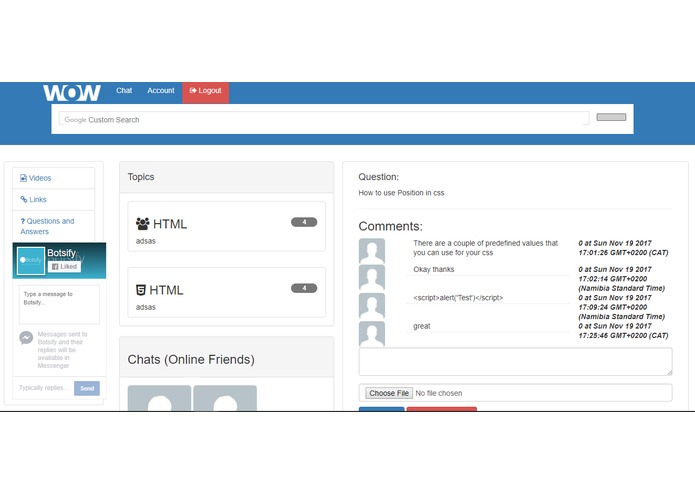Viewport: 695px width, 494px height.
Task: Click the badge 4 on first HTML topic
Action: coord(304,222)
